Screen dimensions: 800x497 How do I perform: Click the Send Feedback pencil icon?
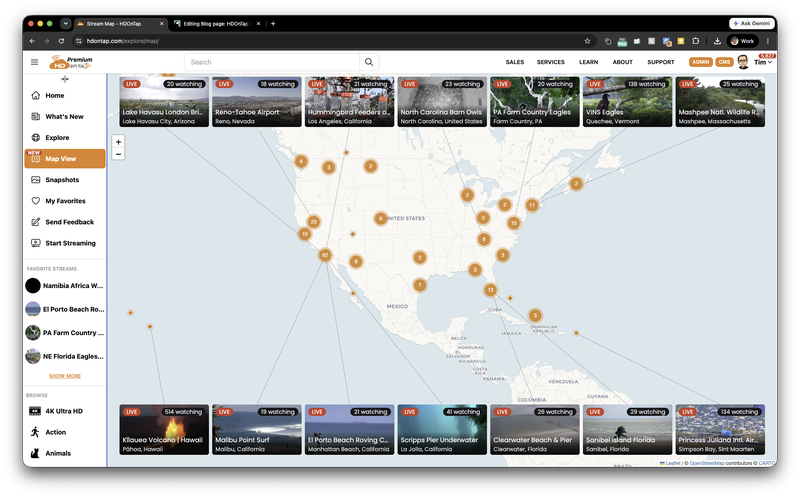[36, 222]
